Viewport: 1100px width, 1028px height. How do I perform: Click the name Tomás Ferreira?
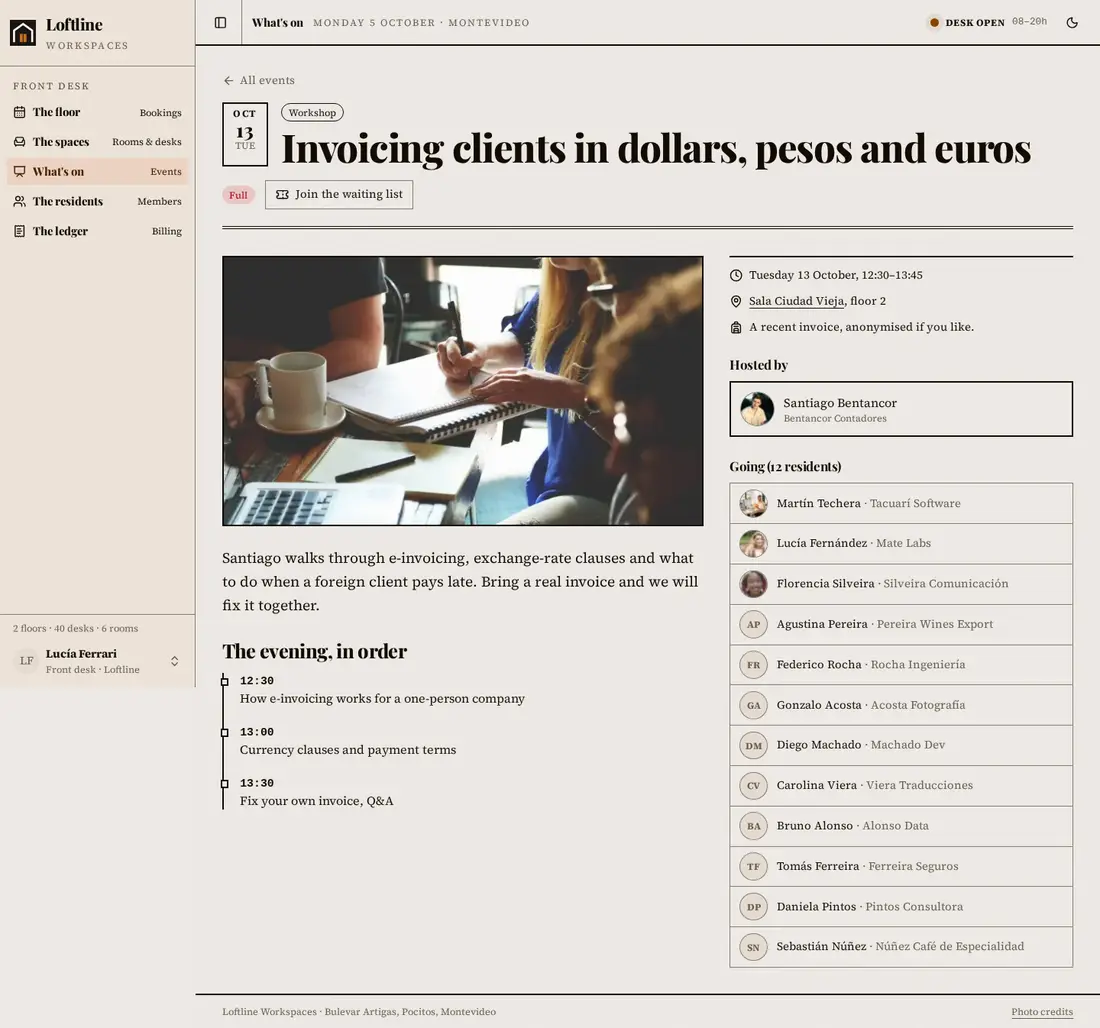[x=817, y=867]
